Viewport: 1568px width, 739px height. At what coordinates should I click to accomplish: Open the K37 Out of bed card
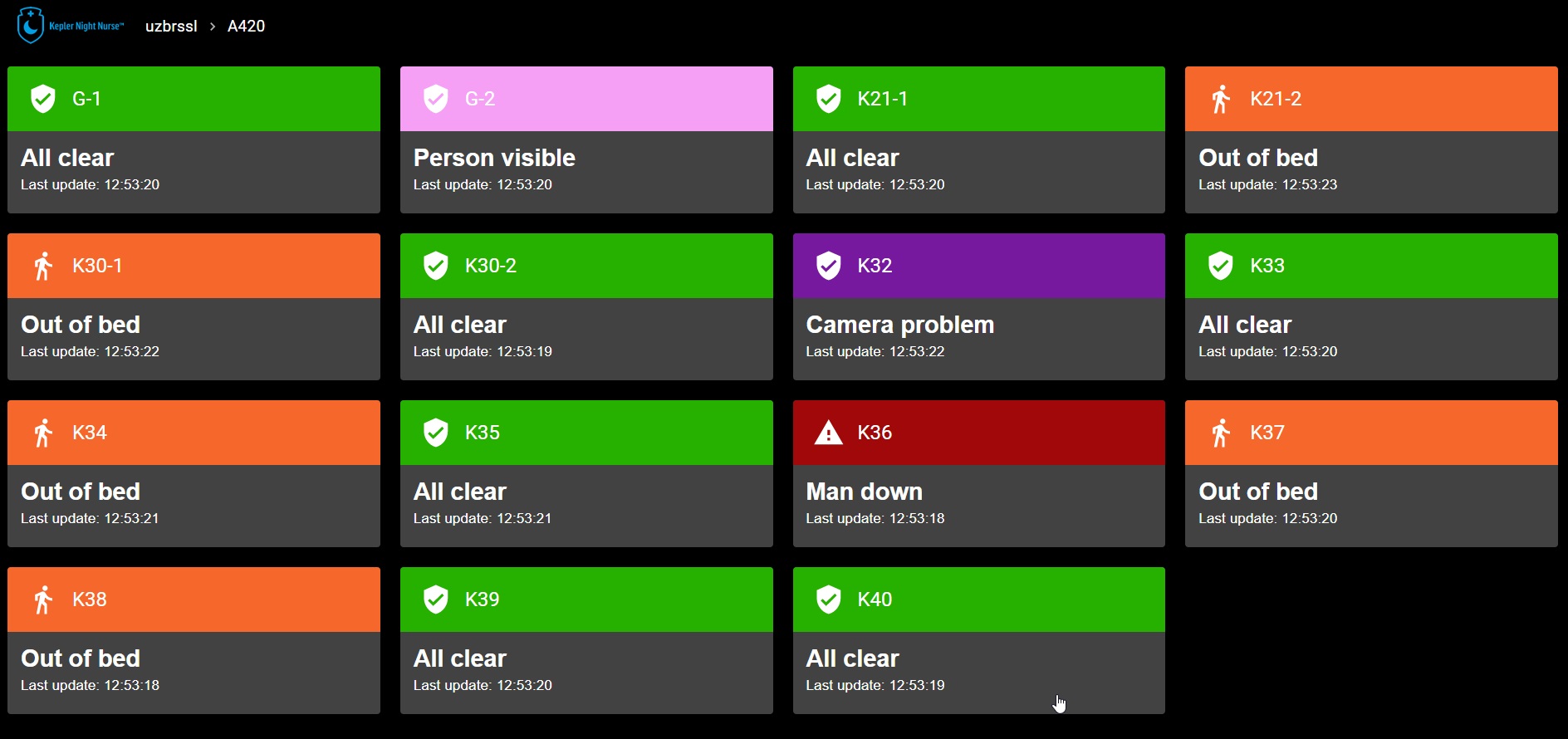1371,473
